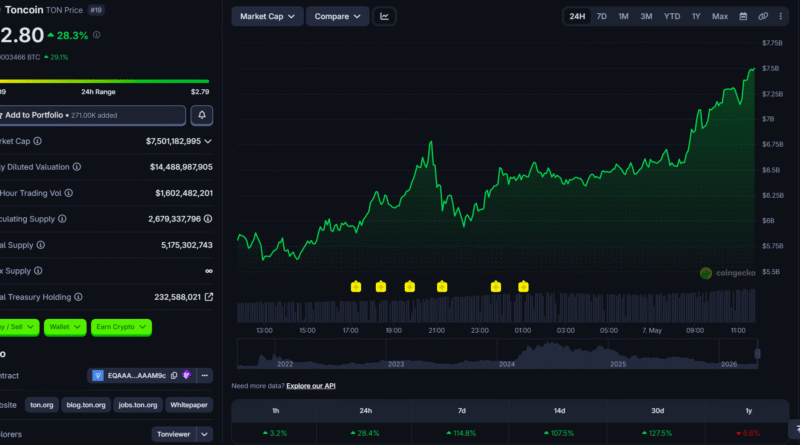Click info icon beside Circulating Supply label
800x445 pixels.
pyautogui.click(x=62, y=219)
